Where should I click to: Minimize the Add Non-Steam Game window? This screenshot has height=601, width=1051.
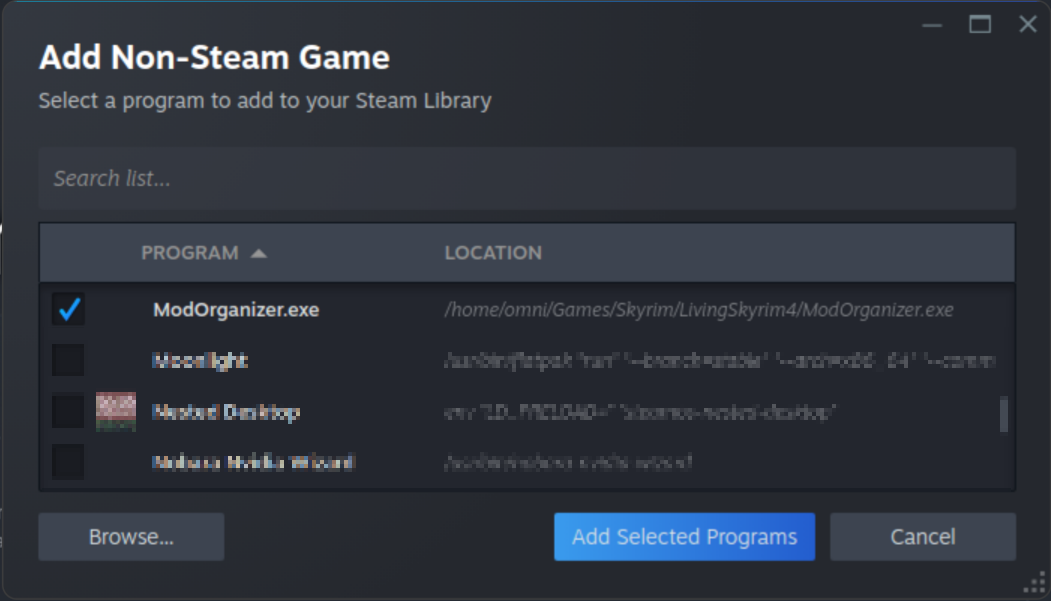tap(932, 25)
